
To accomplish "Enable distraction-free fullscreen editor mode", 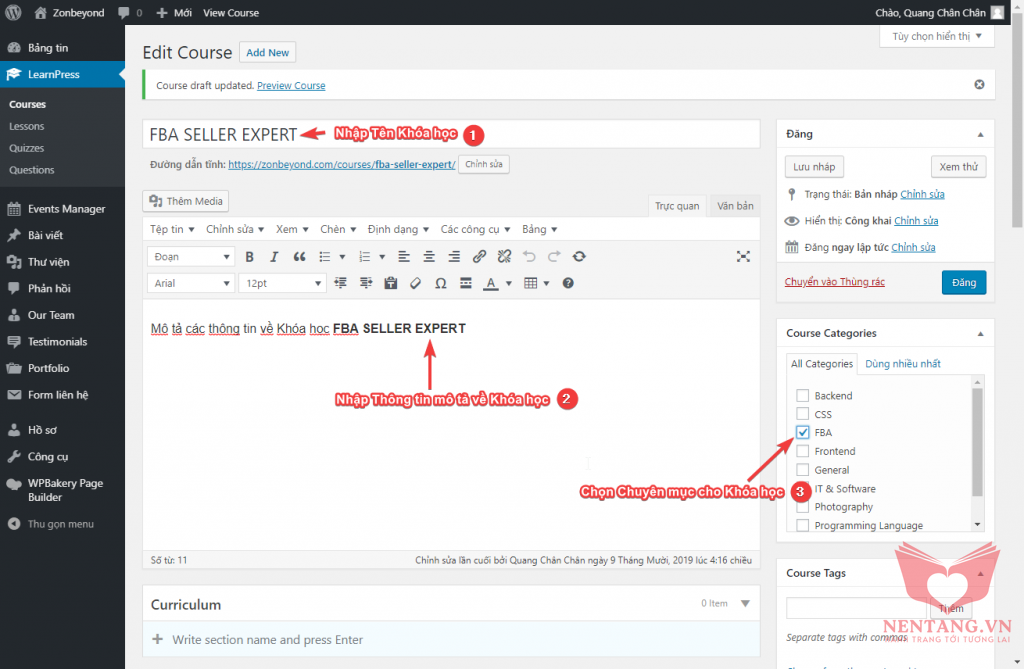I will tap(743, 257).
